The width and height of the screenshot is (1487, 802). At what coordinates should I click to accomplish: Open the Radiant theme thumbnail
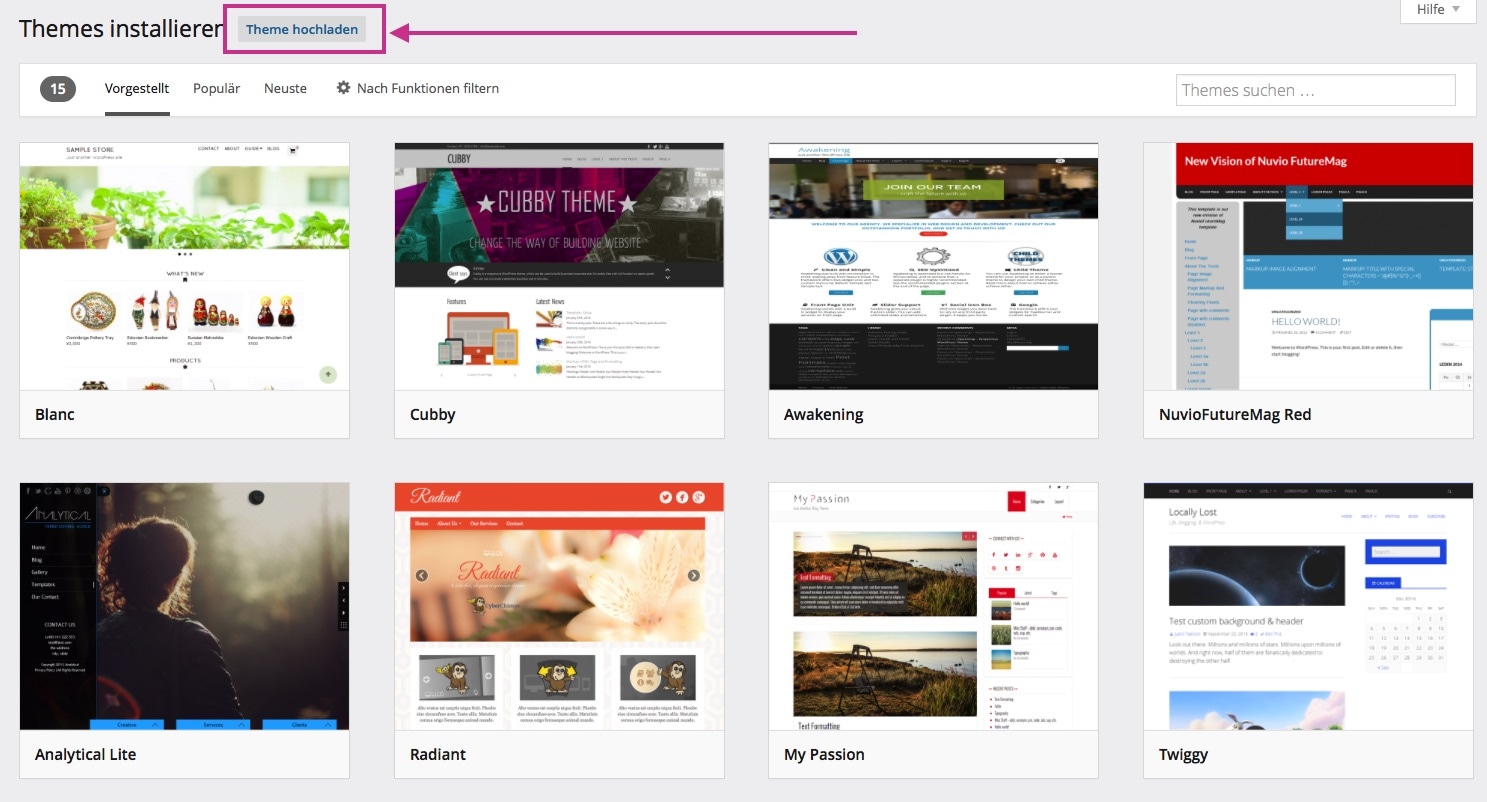559,606
